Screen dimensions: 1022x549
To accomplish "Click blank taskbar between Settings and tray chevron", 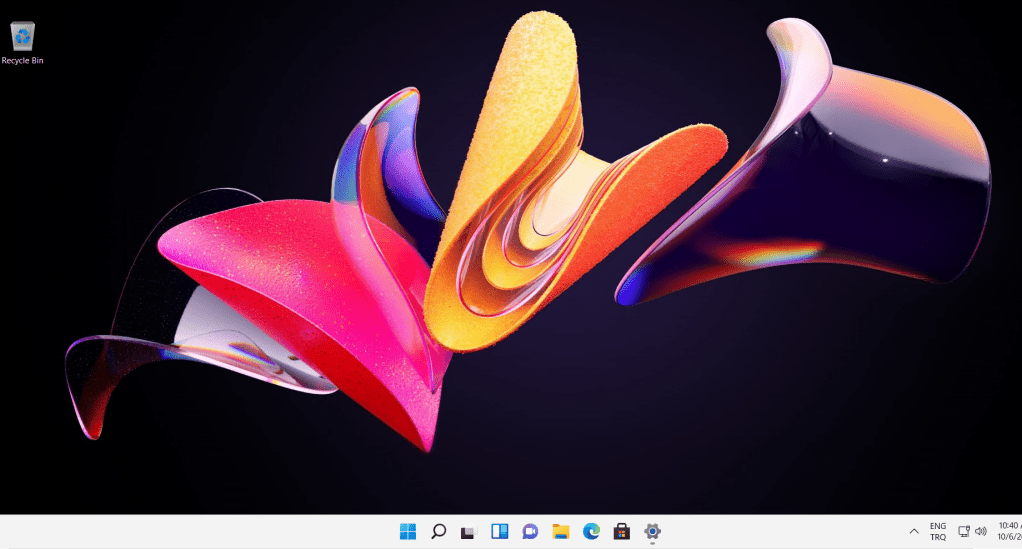I will [780, 532].
